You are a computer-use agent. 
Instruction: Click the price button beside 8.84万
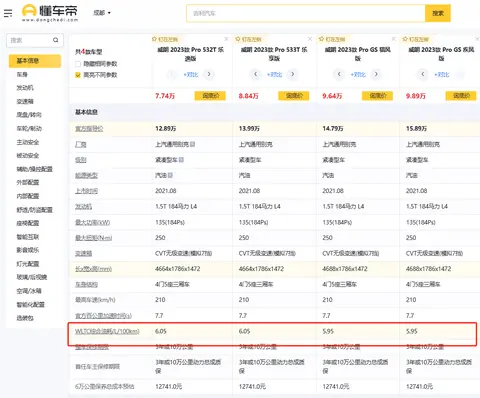(294, 96)
